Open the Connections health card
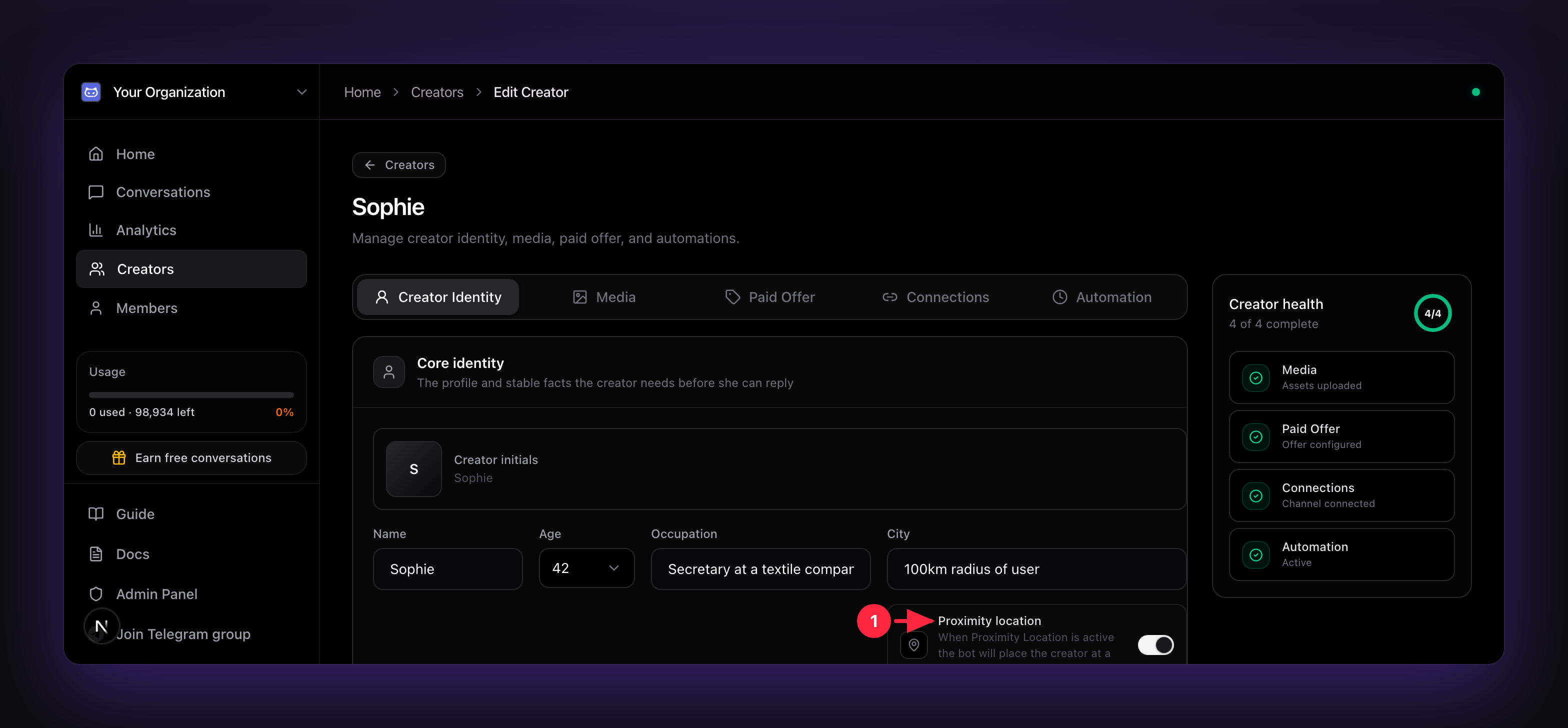Image resolution: width=1568 pixels, height=728 pixels. tap(1341, 495)
